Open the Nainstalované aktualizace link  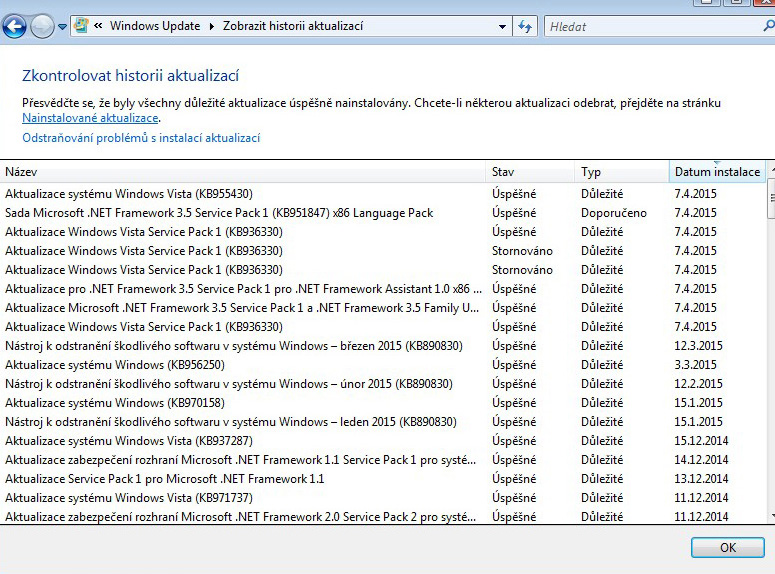[x=90, y=118]
